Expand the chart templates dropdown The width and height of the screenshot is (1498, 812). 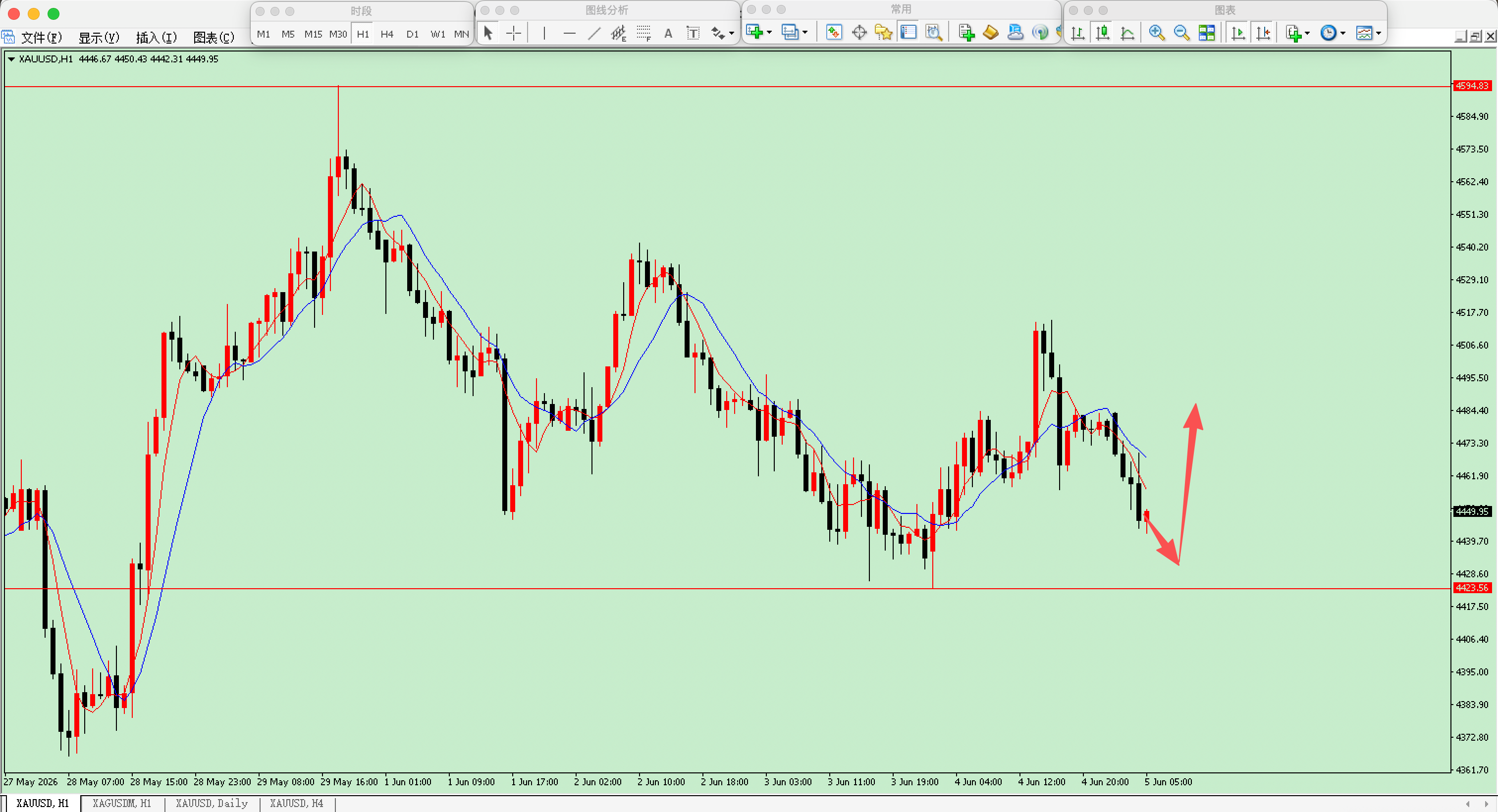pyautogui.click(x=1378, y=33)
